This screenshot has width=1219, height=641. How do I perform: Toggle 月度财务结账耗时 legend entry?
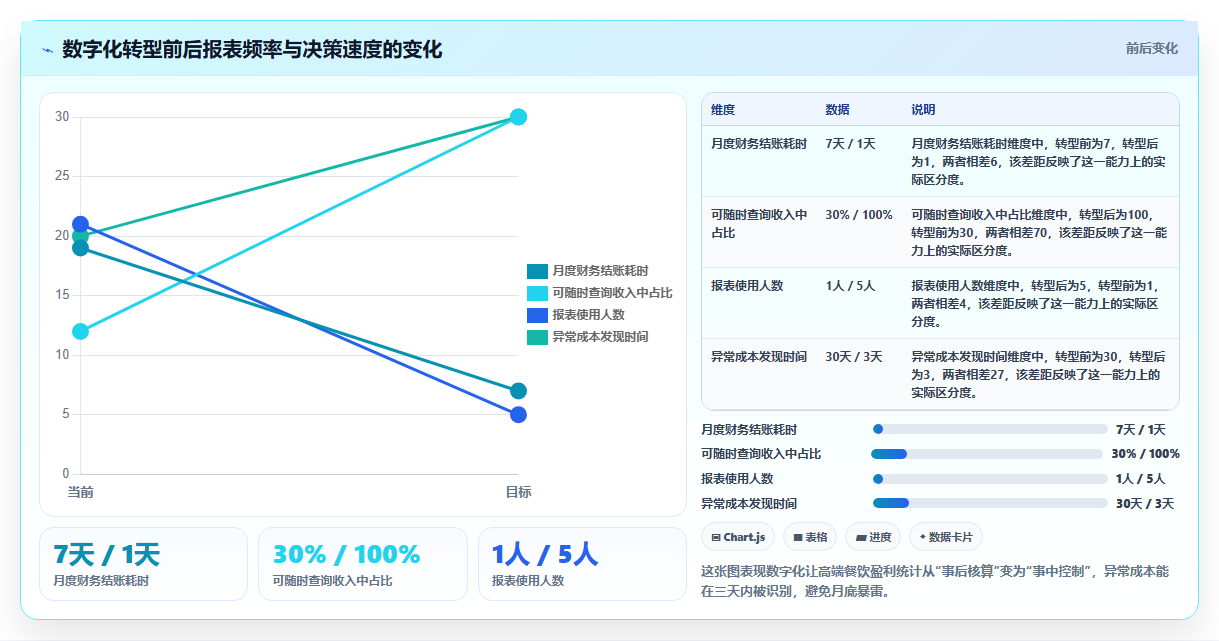click(x=587, y=271)
